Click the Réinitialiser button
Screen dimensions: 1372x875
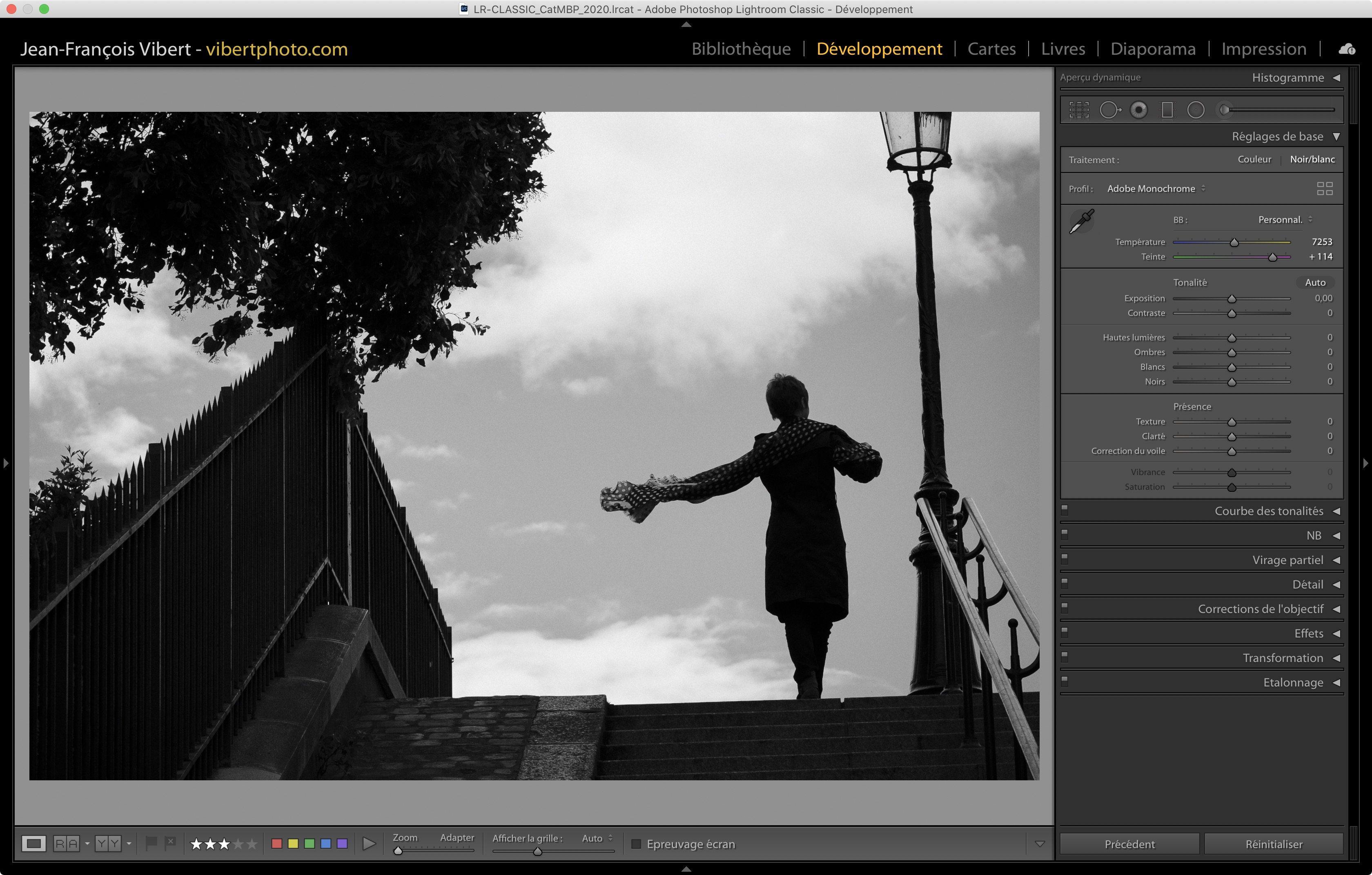pos(1274,844)
